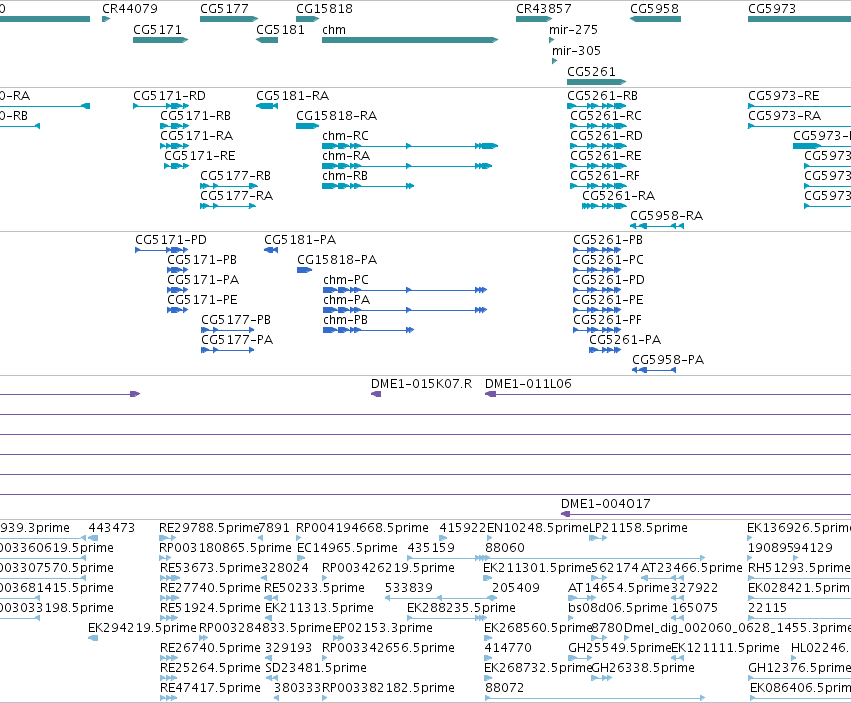Click EST SD23481.5prime

pos(315,668)
